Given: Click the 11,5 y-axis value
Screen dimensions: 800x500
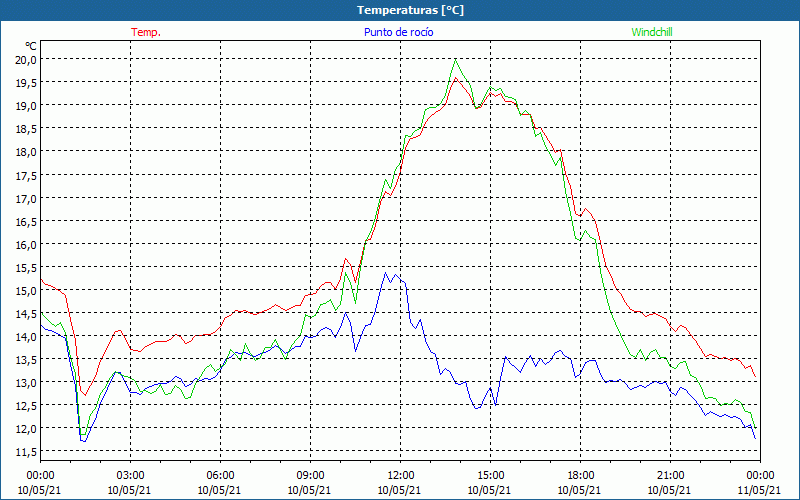Looking at the screenshot, I should click(x=27, y=452).
